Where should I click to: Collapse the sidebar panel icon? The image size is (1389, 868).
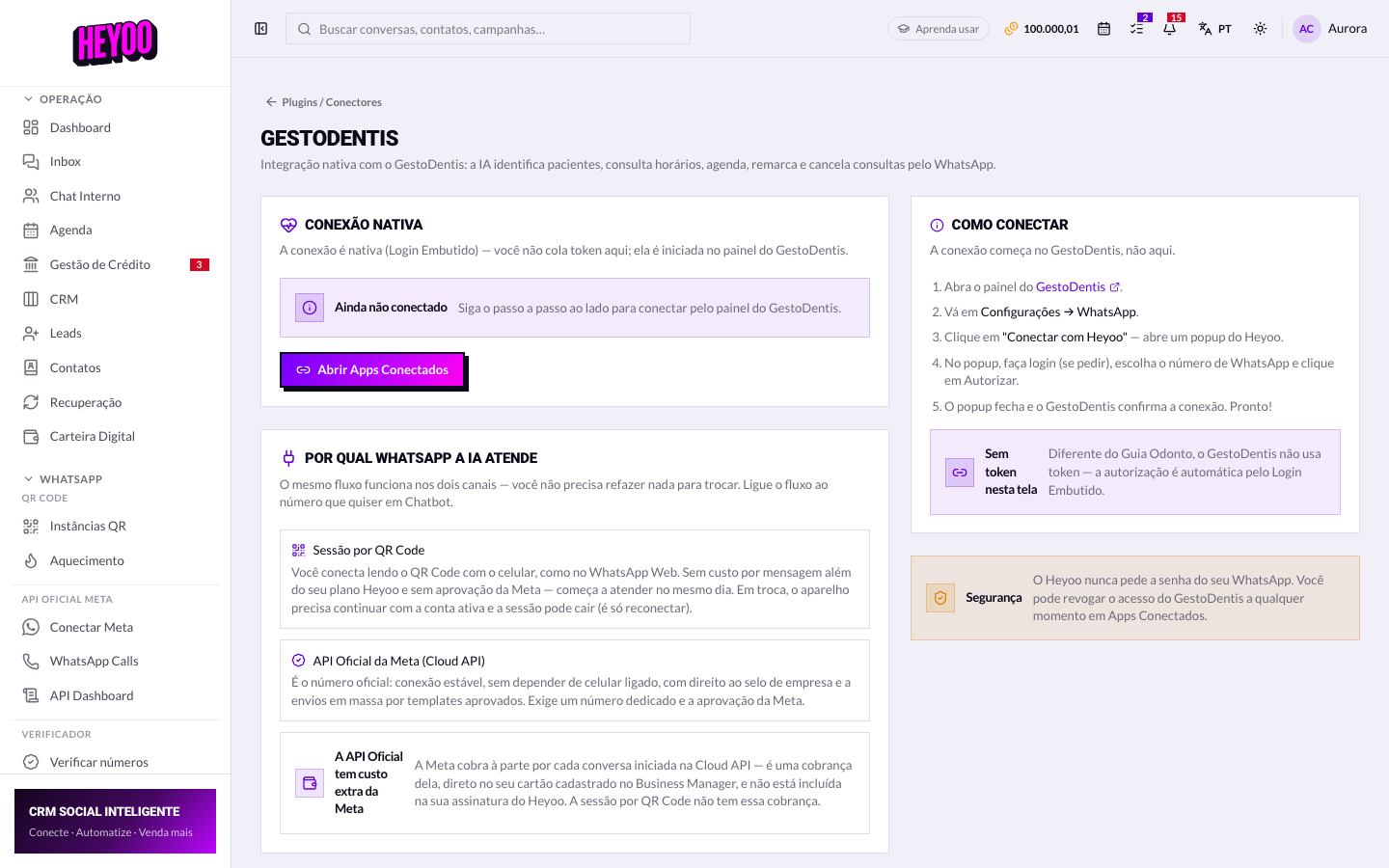pos(260,29)
